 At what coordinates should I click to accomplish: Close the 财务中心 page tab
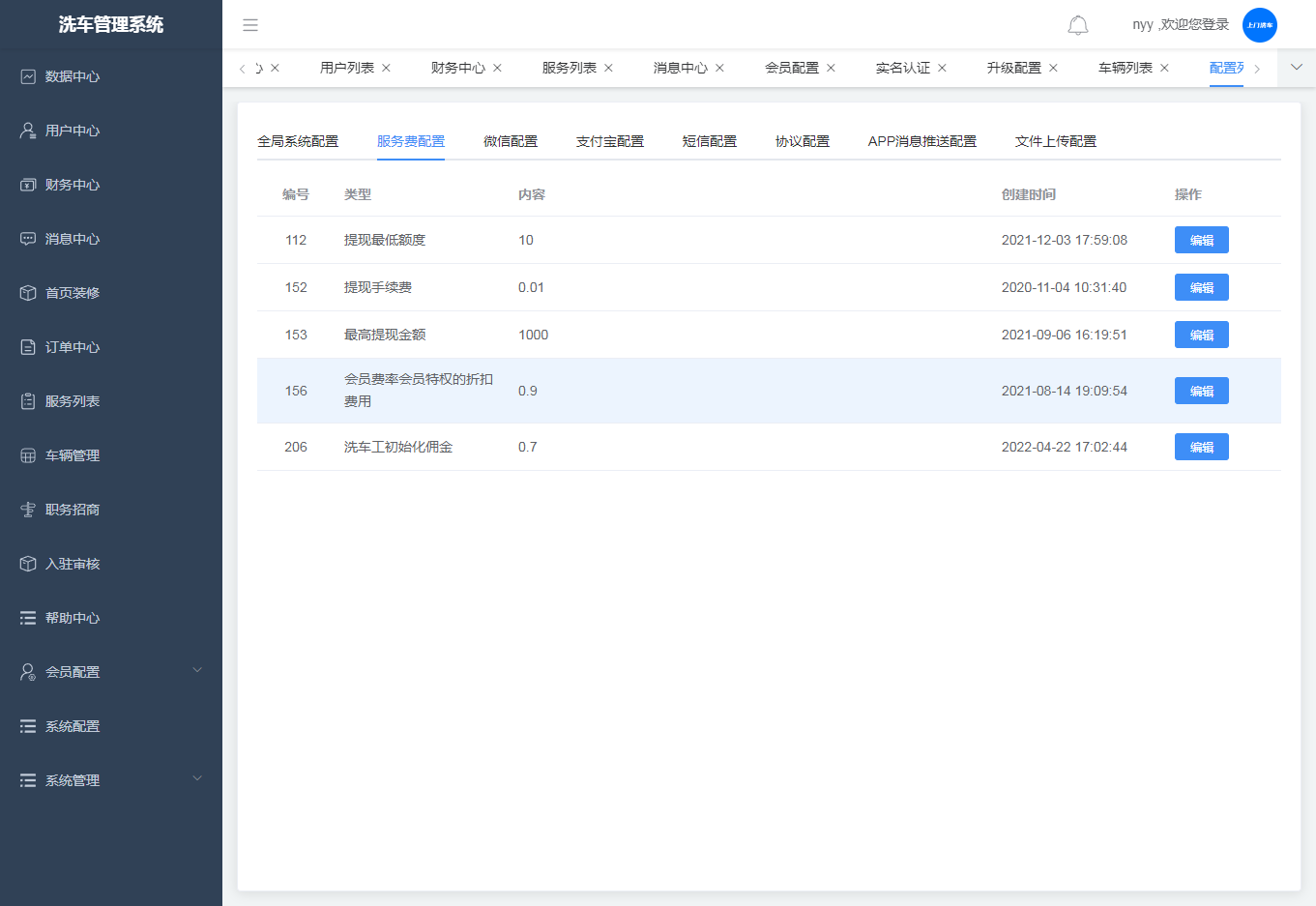tap(497, 68)
